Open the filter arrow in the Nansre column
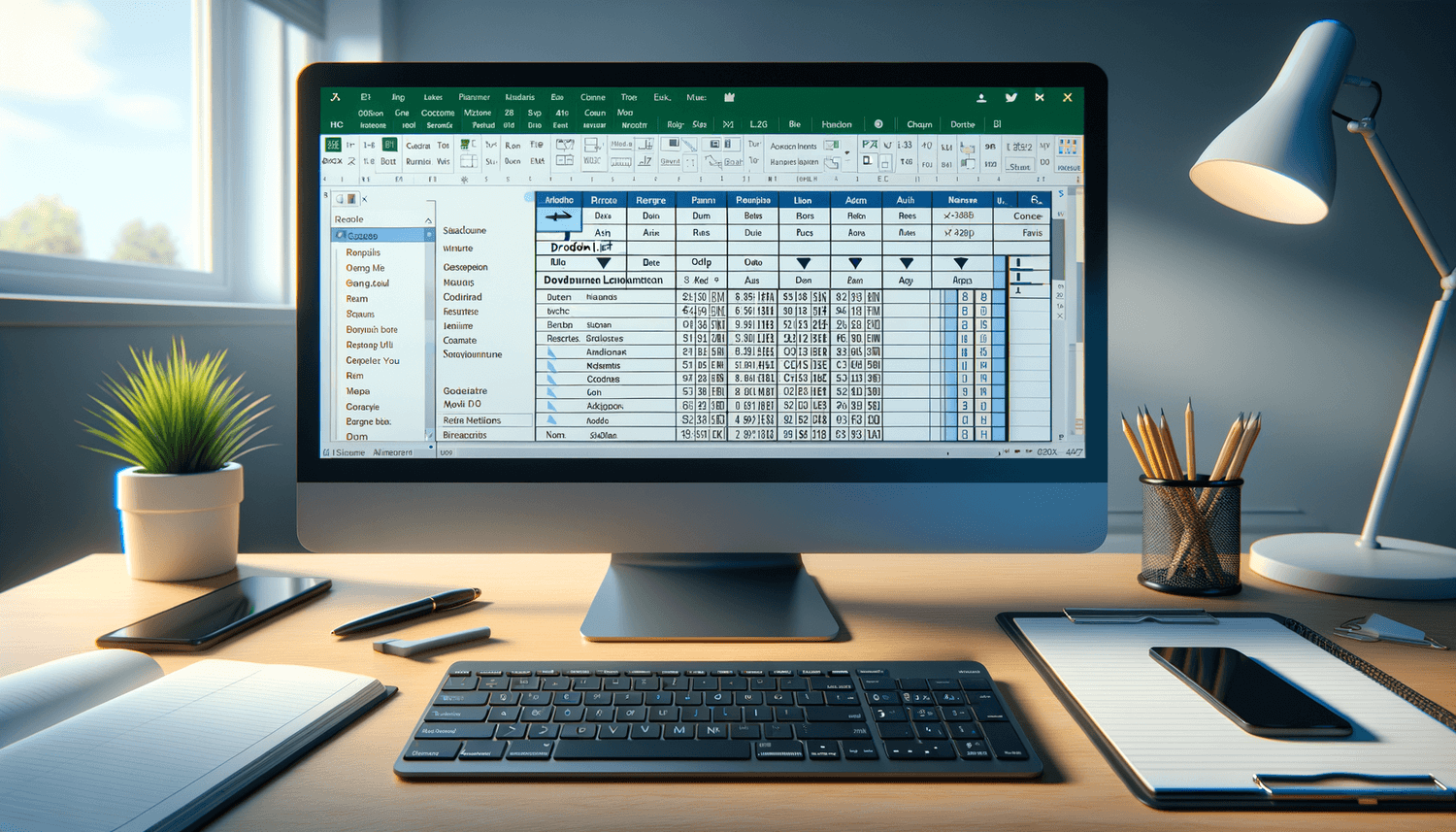This screenshot has width=1456, height=832. [x=961, y=263]
